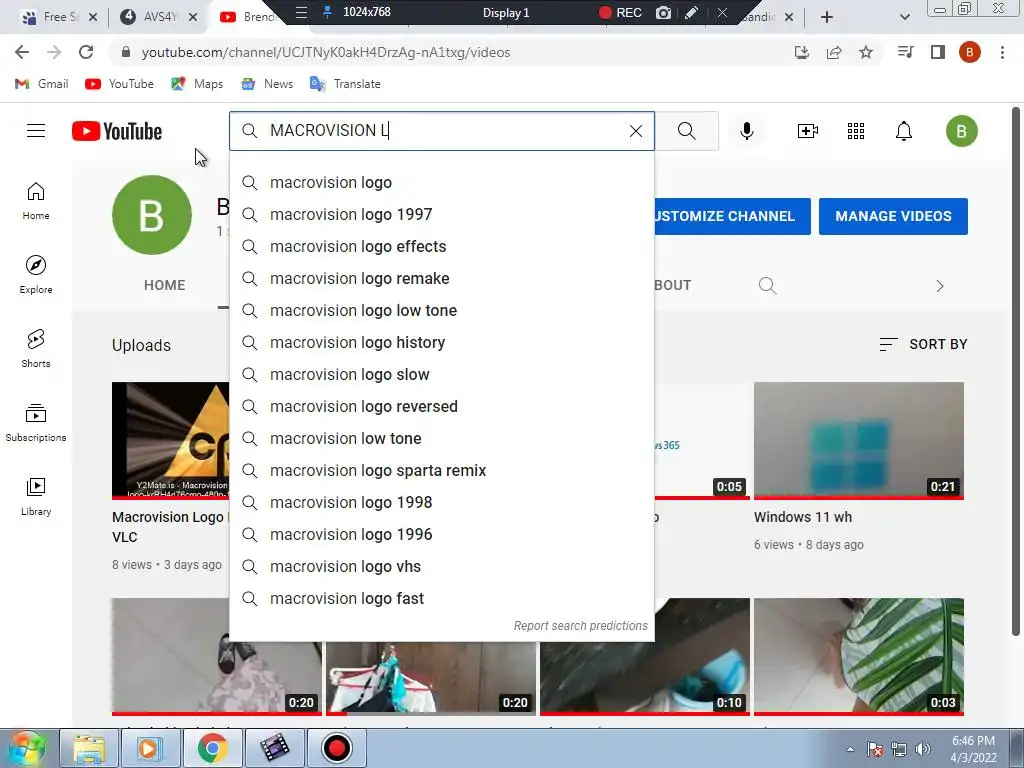Open the plant video thumbnail 0:03
Screen dimensions: 1024x768
[858, 656]
